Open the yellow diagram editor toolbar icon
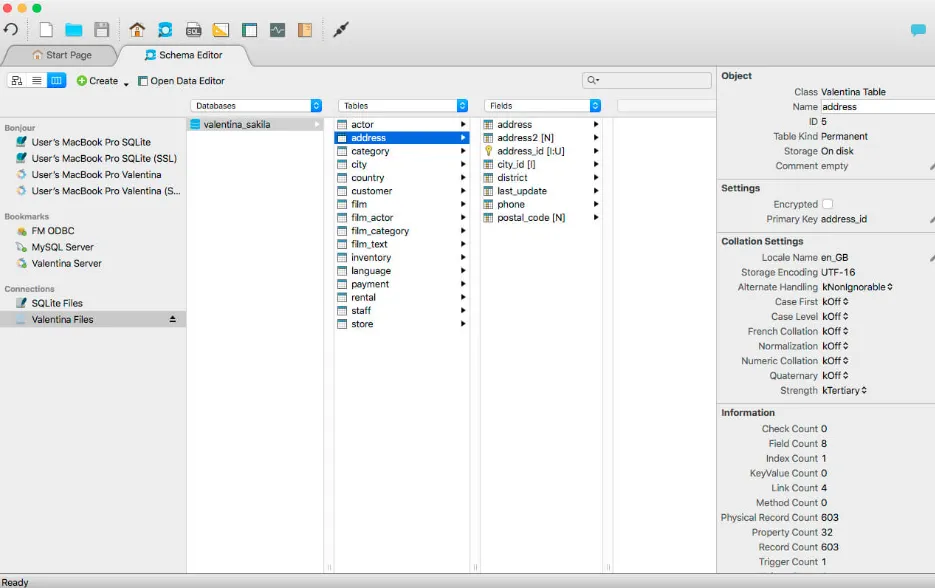This screenshot has width=935, height=588. point(221,29)
